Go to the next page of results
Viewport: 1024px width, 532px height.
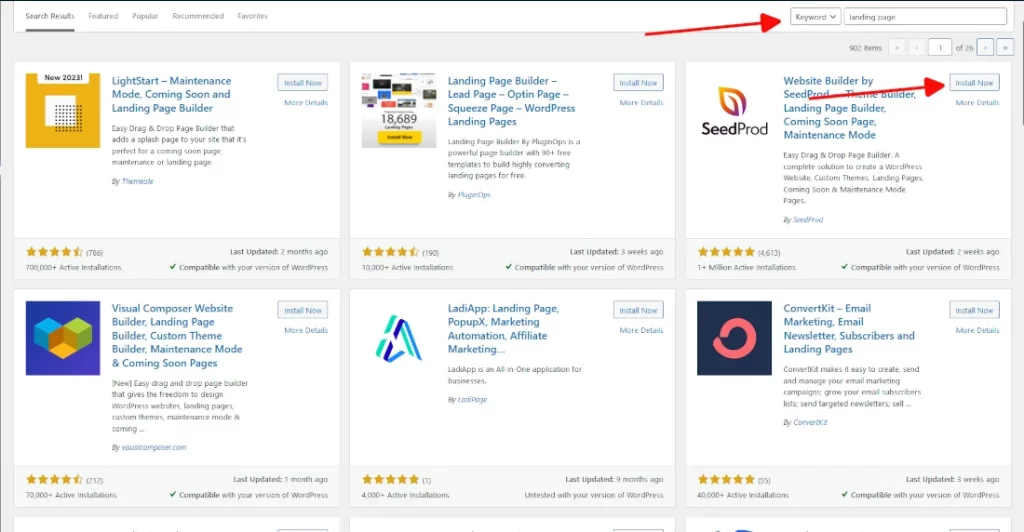(985, 48)
